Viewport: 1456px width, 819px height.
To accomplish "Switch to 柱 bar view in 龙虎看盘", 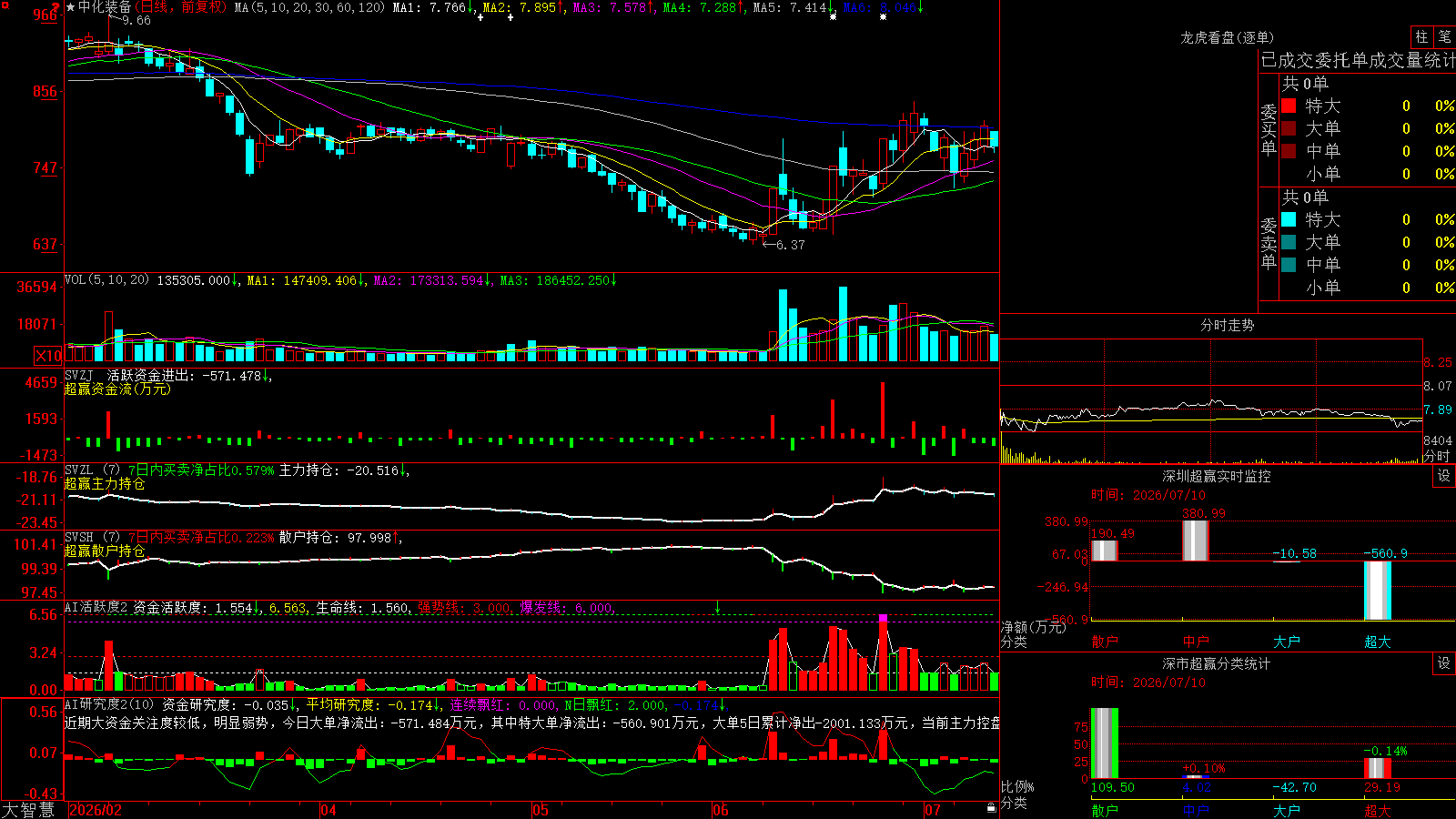I will coord(1421,37).
